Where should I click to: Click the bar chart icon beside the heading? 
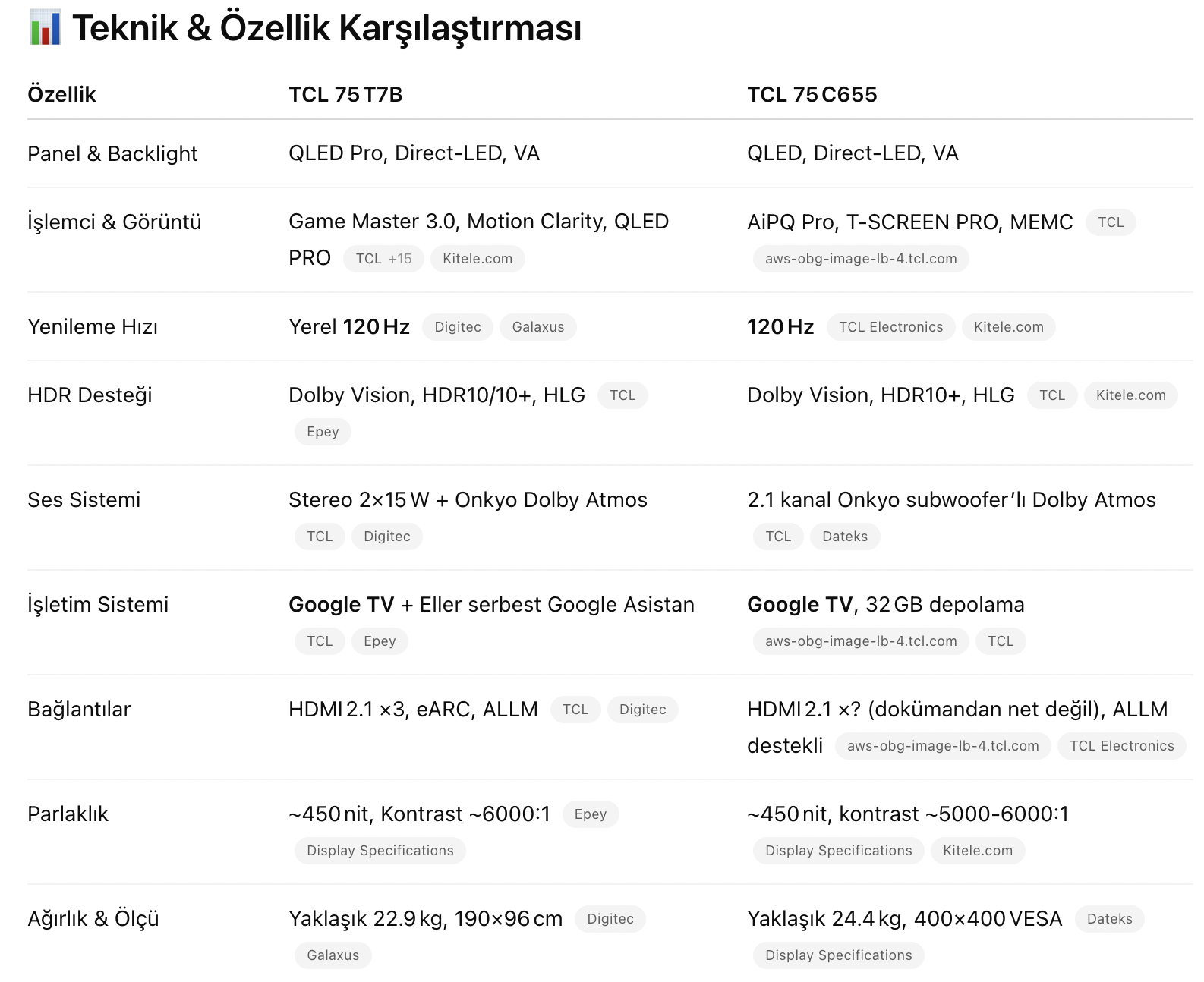45,27
